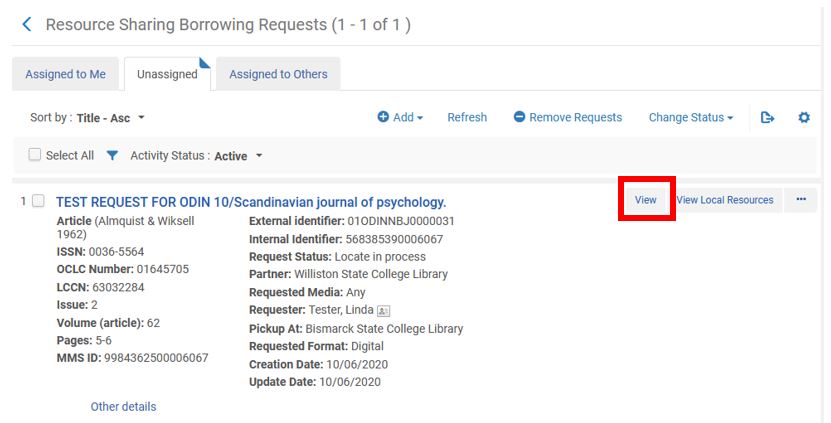
Task: Select the Unassigned tab
Action: pyautogui.click(x=167, y=74)
